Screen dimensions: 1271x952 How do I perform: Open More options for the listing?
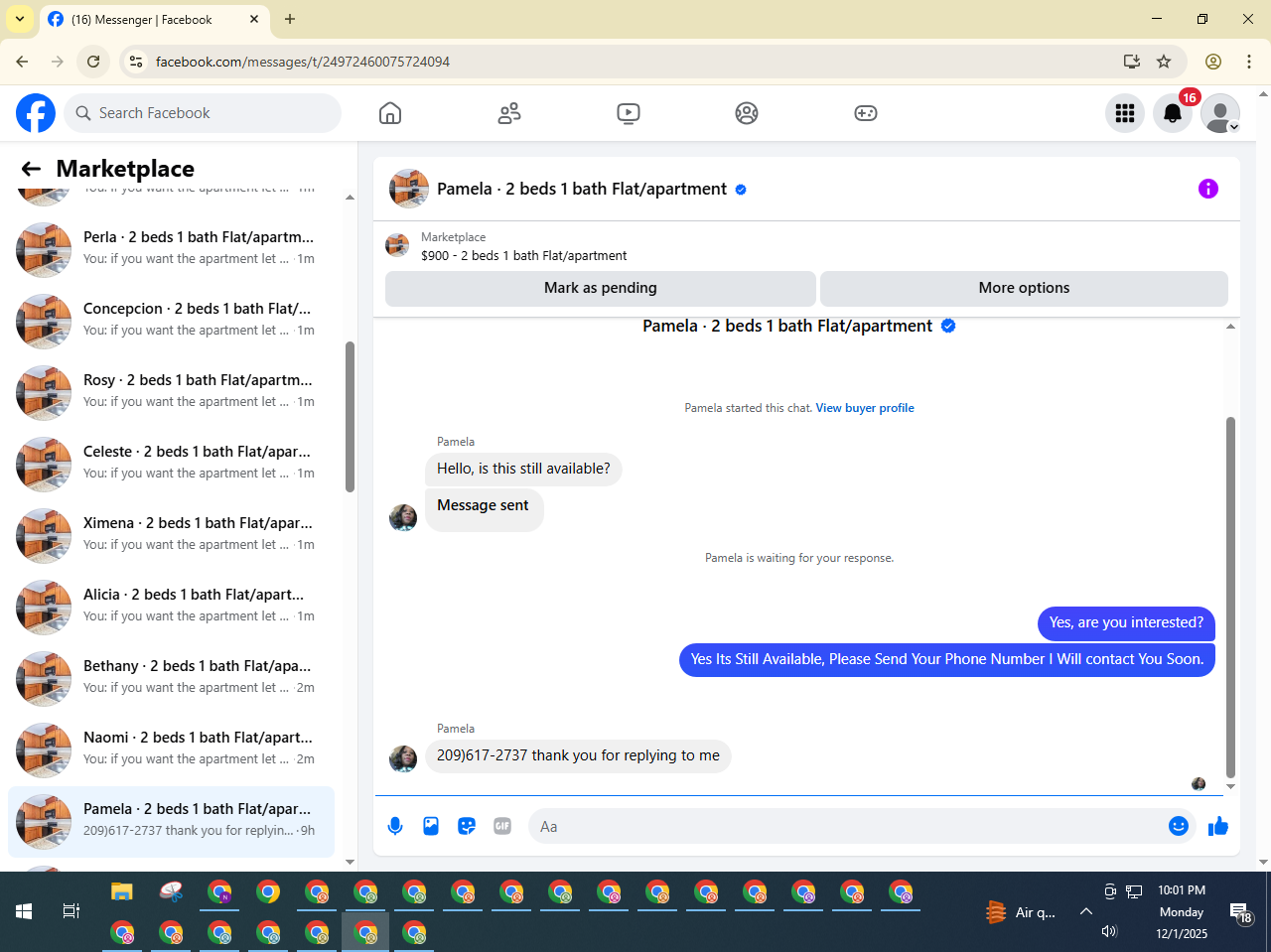pyautogui.click(x=1024, y=288)
